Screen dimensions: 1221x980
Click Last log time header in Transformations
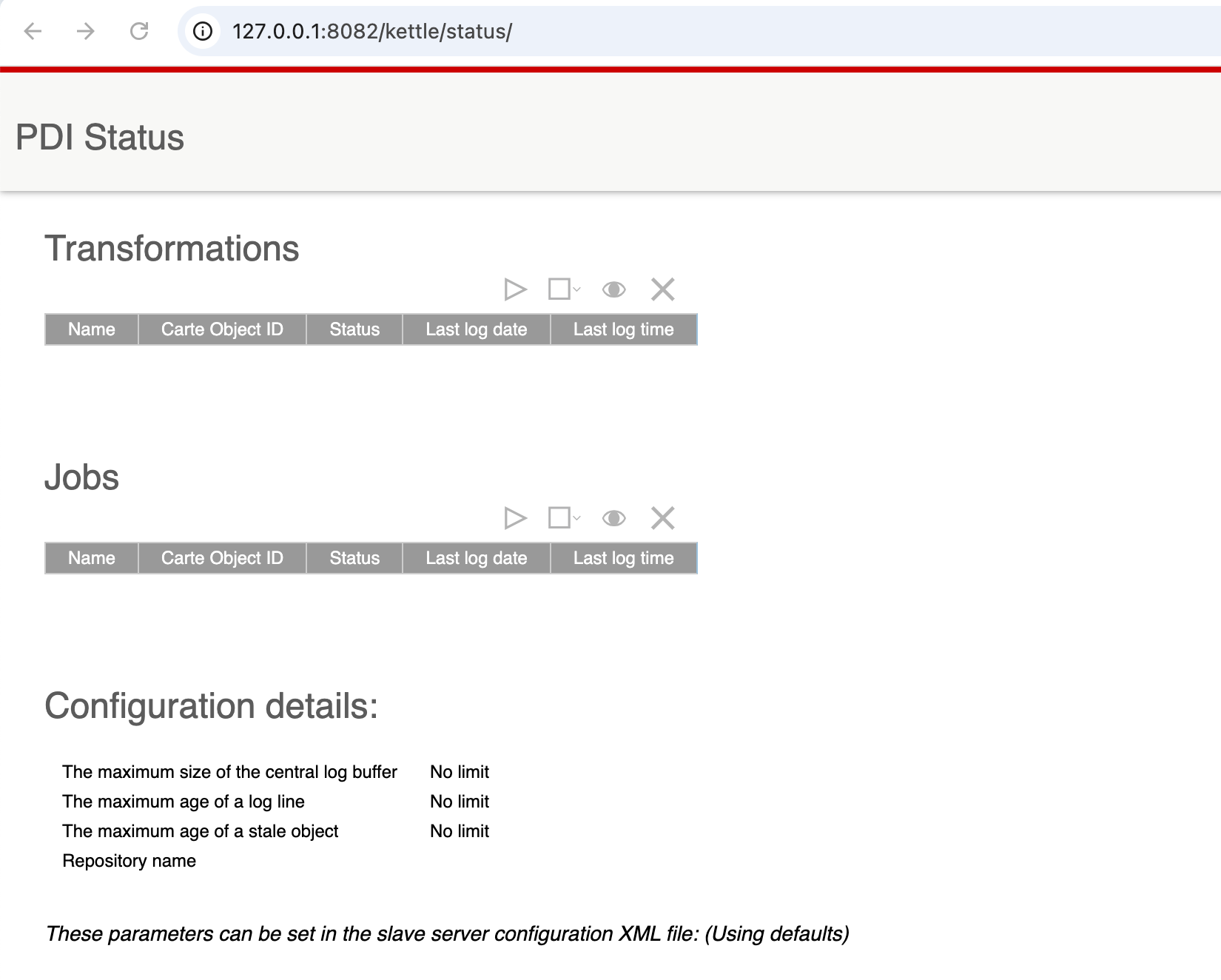tap(624, 329)
